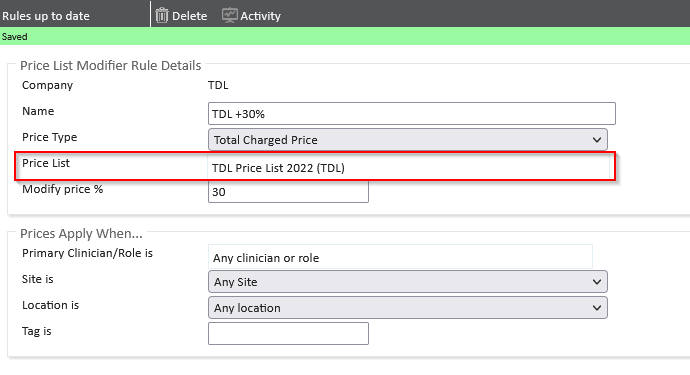Click the Any clinician or role field
The image size is (690, 375).
(400, 257)
